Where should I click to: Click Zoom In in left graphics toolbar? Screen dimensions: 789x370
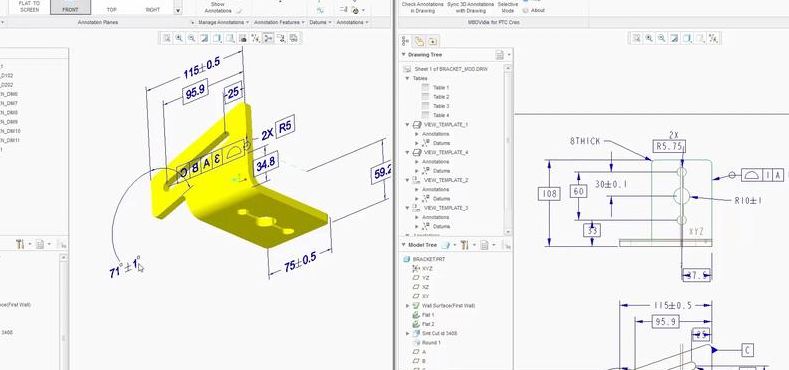179,38
